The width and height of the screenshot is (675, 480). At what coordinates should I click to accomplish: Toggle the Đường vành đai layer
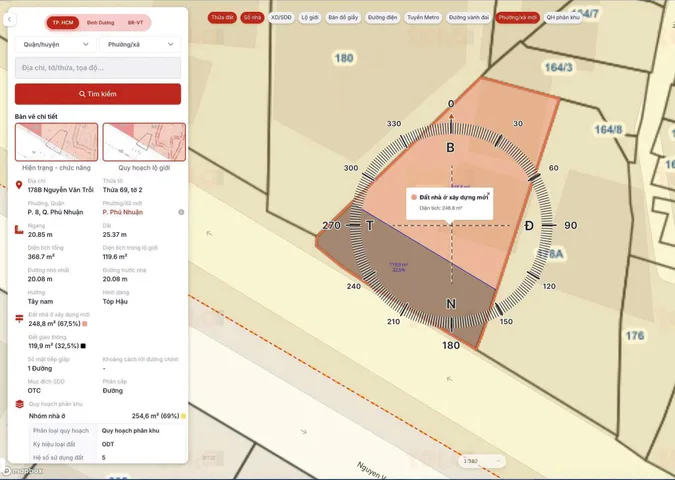pyautogui.click(x=469, y=18)
